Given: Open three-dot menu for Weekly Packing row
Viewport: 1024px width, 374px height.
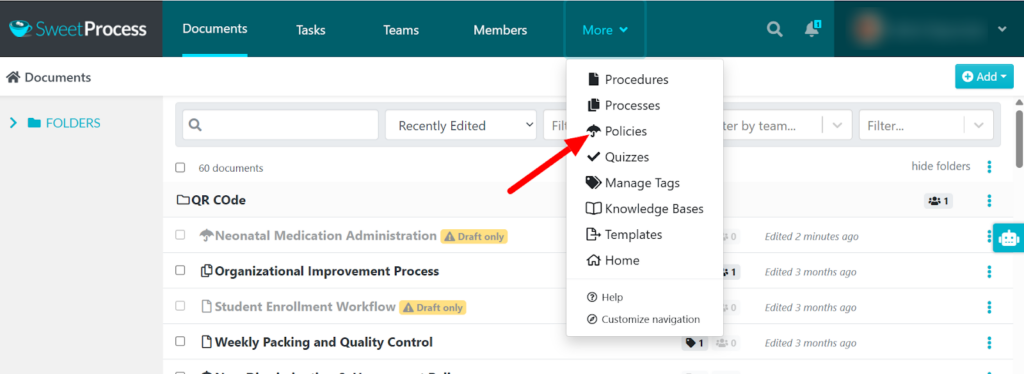Looking at the screenshot, I should [x=989, y=342].
